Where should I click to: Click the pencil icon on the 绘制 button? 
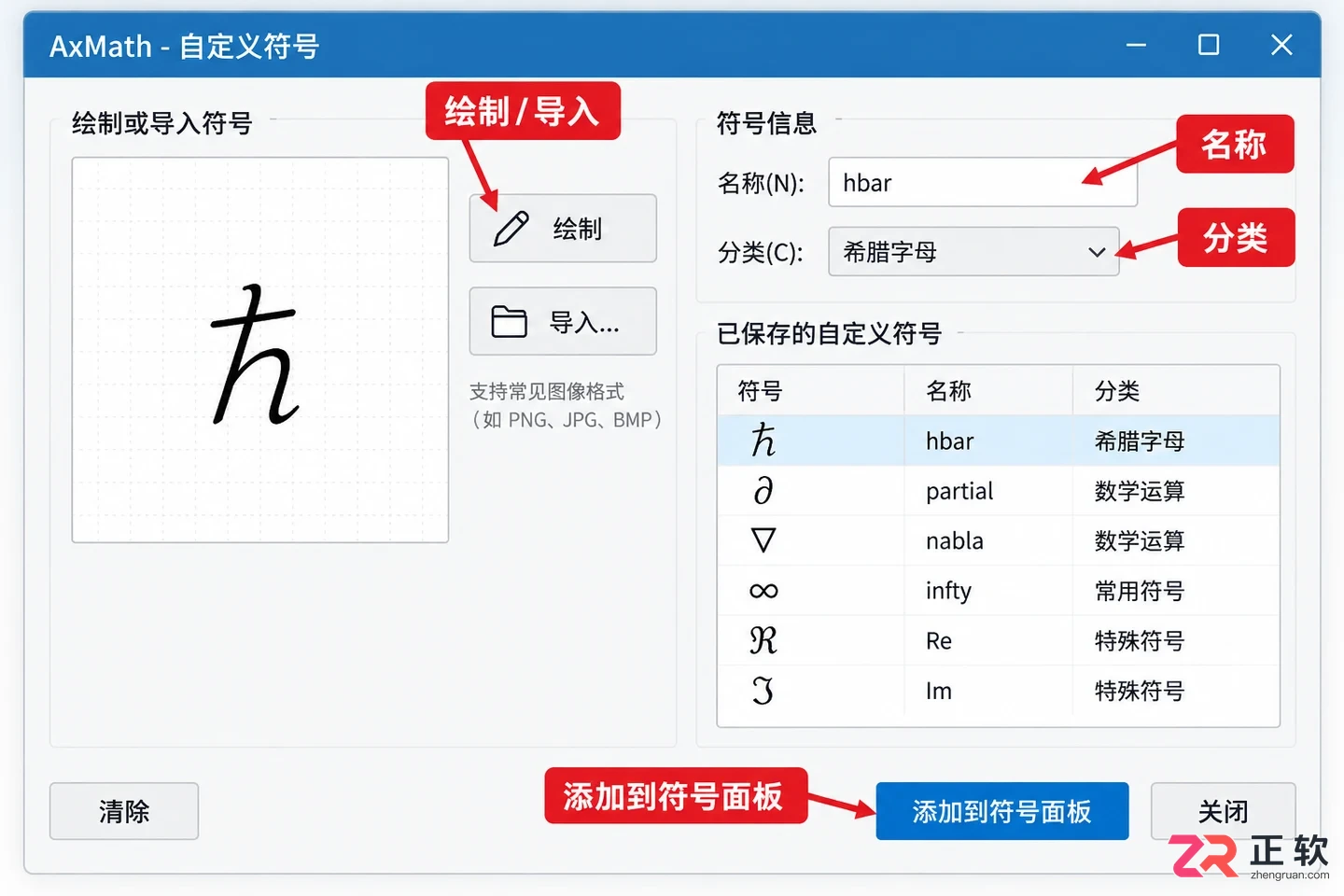click(511, 229)
